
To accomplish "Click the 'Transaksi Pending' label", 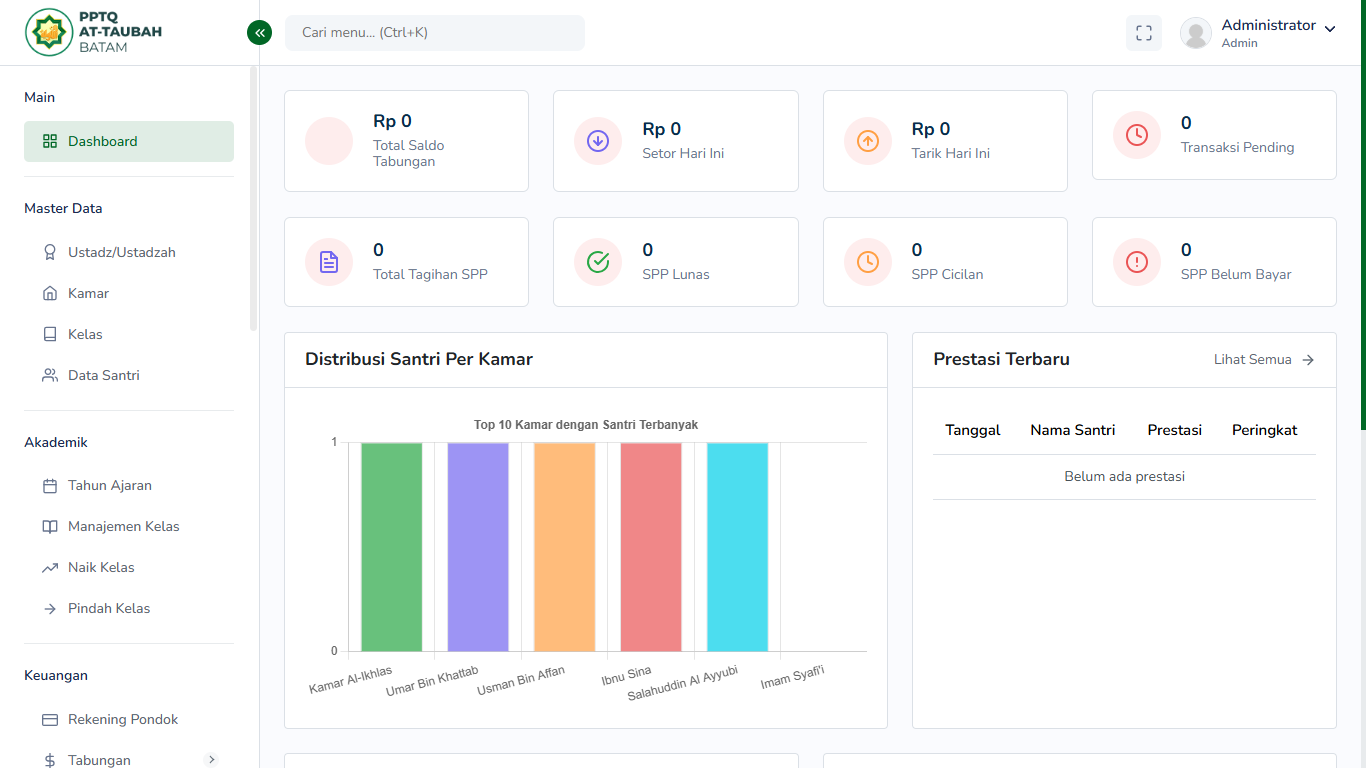I will pos(1237,147).
